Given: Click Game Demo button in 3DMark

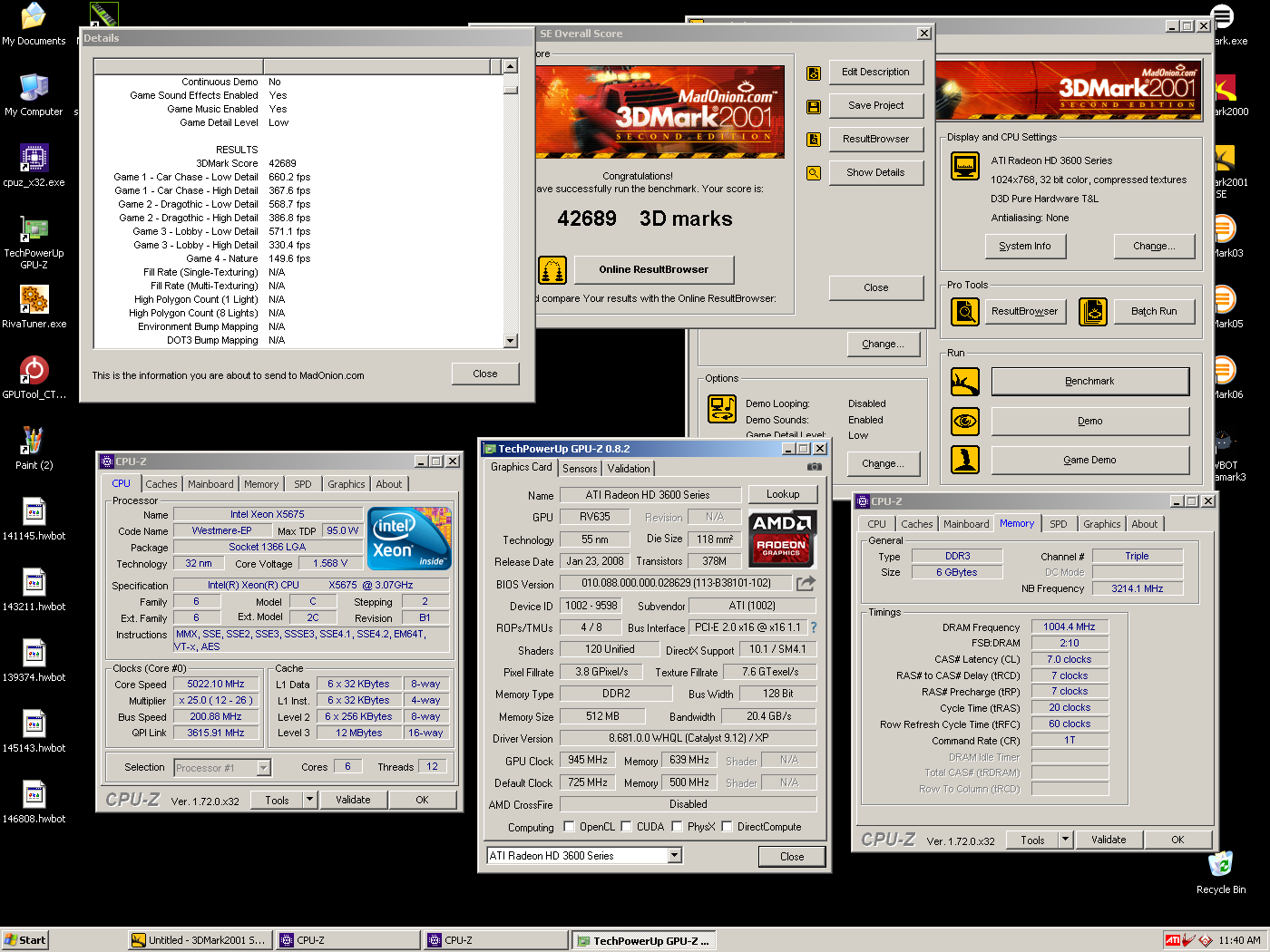Looking at the screenshot, I should click(1090, 460).
